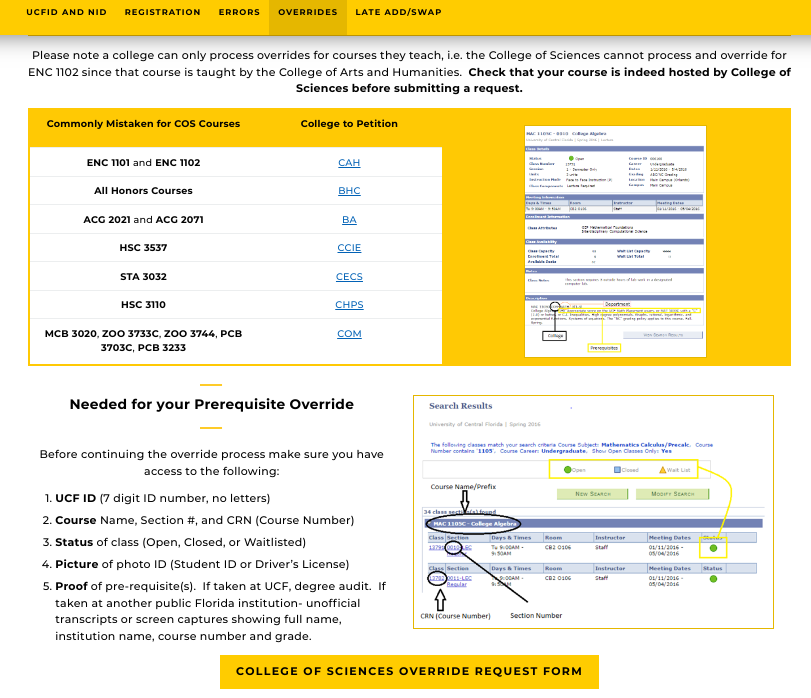Click the 'Commonly Mistaken for COS Courses' header

click(143, 124)
